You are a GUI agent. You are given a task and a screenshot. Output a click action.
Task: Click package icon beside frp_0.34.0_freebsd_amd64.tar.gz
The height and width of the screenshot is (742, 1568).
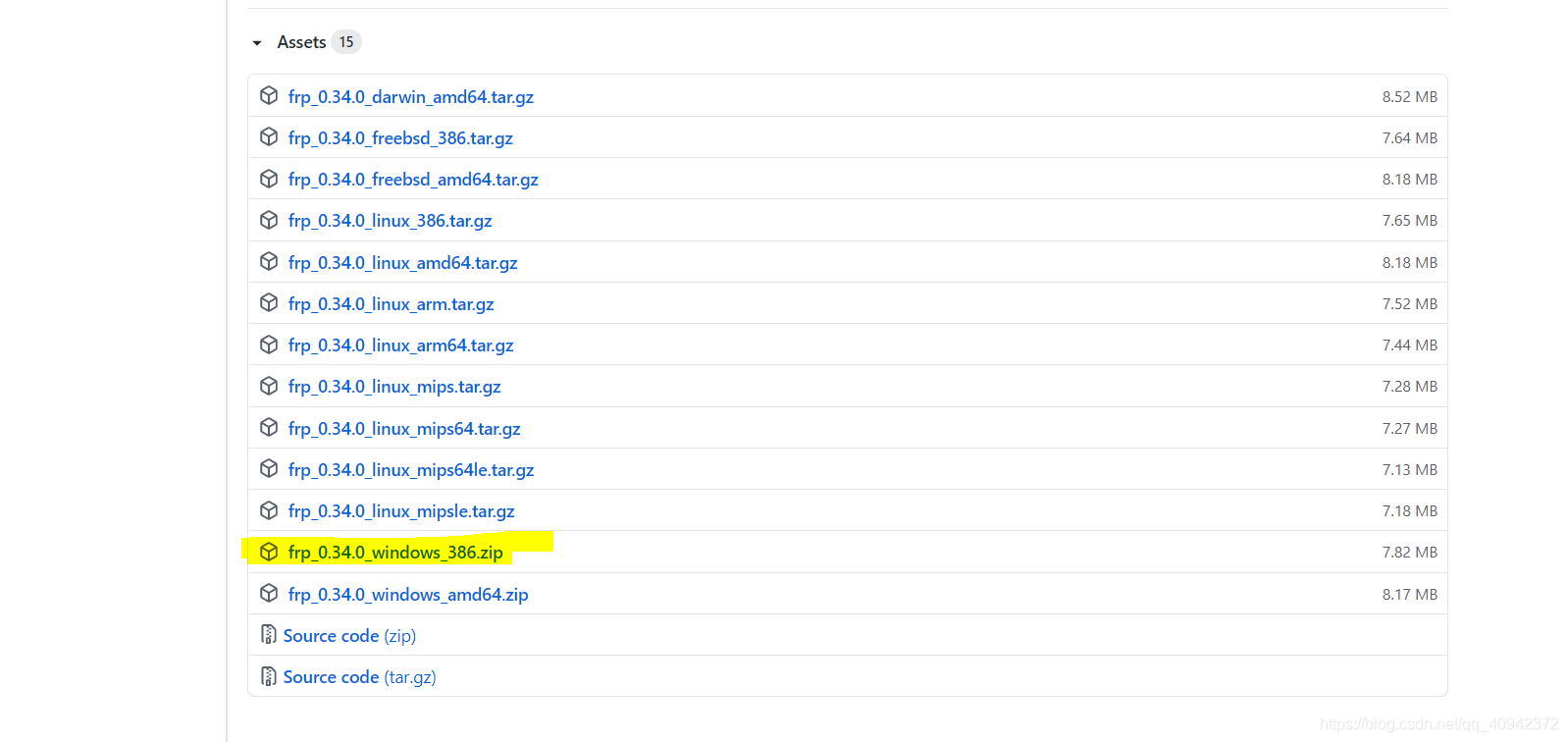point(269,179)
